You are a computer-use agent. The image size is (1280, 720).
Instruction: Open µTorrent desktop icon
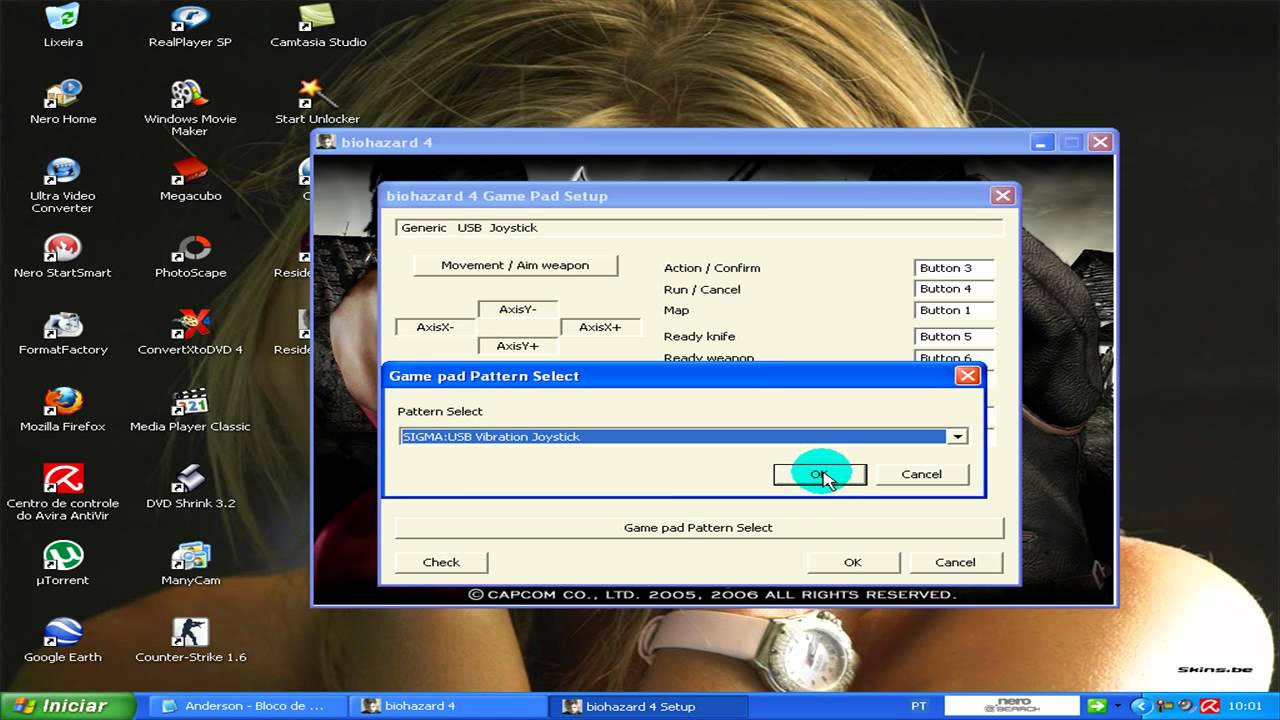pyautogui.click(x=63, y=565)
